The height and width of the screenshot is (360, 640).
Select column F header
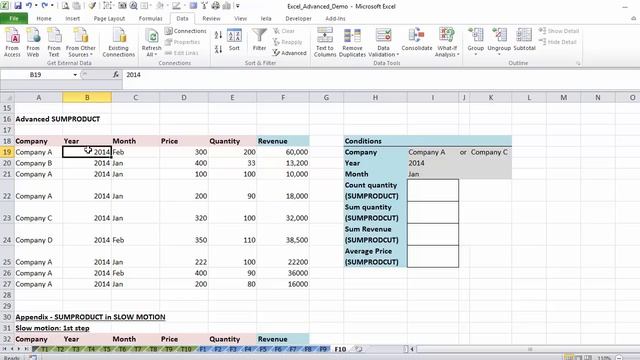283,98
